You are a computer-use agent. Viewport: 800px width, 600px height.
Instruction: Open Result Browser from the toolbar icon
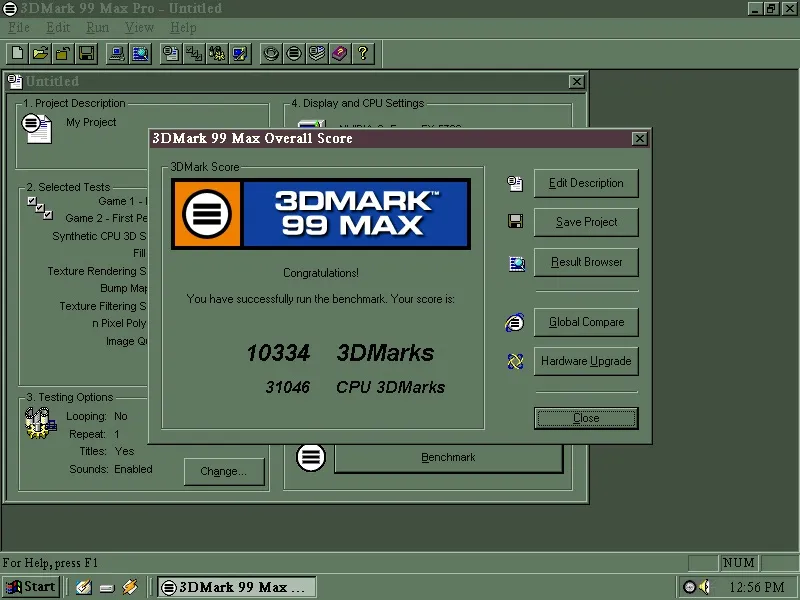(140, 54)
